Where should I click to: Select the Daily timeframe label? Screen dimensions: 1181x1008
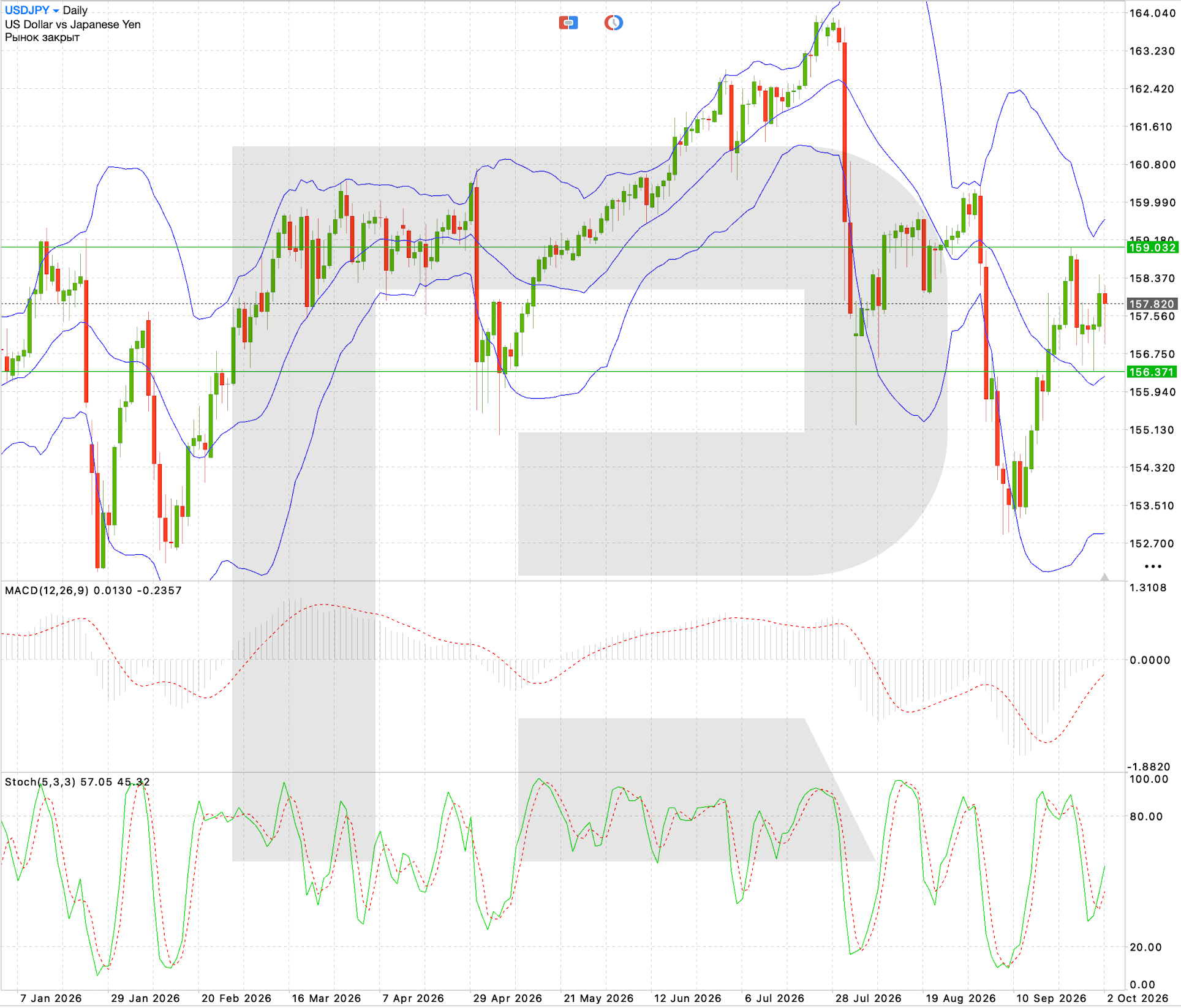pyautogui.click(x=75, y=10)
